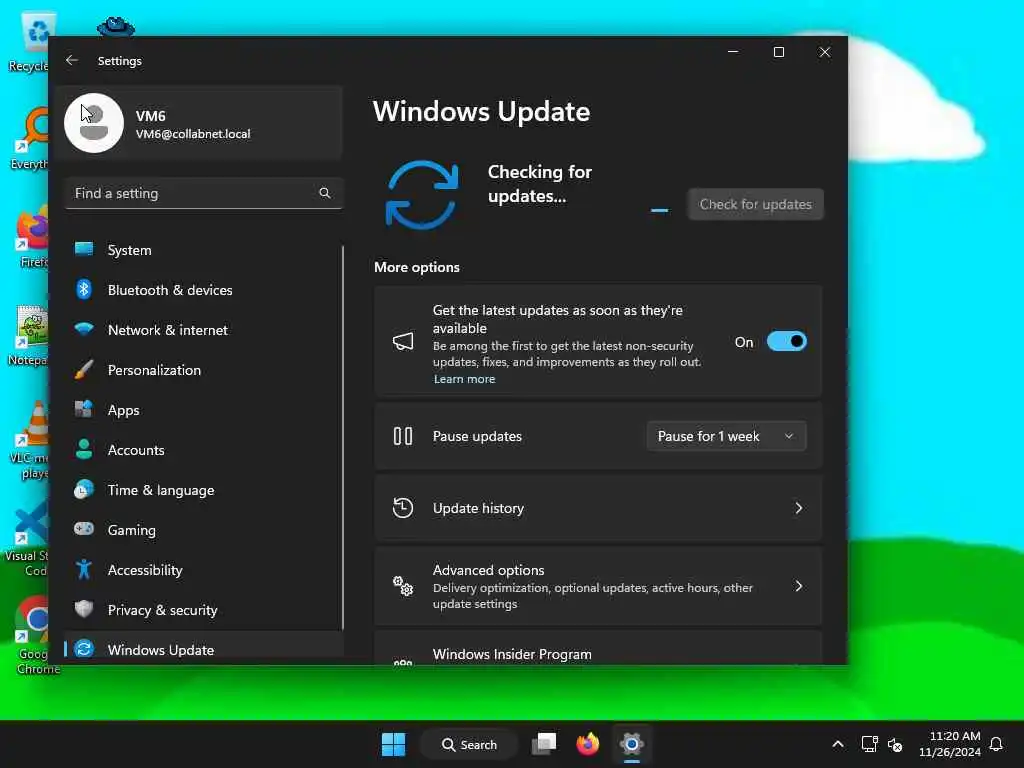Go to Privacy & security section label
The height and width of the screenshot is (768, 1024).
(x=163, y=610)
